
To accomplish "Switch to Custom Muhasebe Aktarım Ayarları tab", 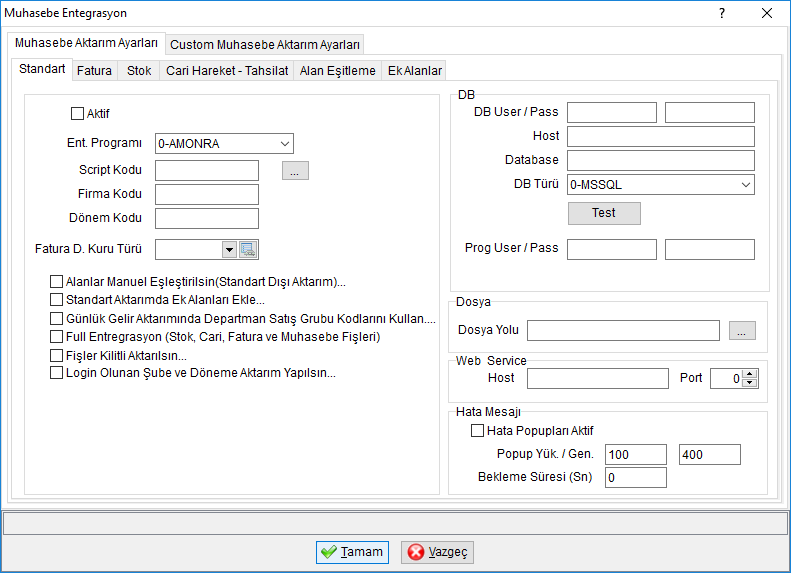I will point(265,45).
